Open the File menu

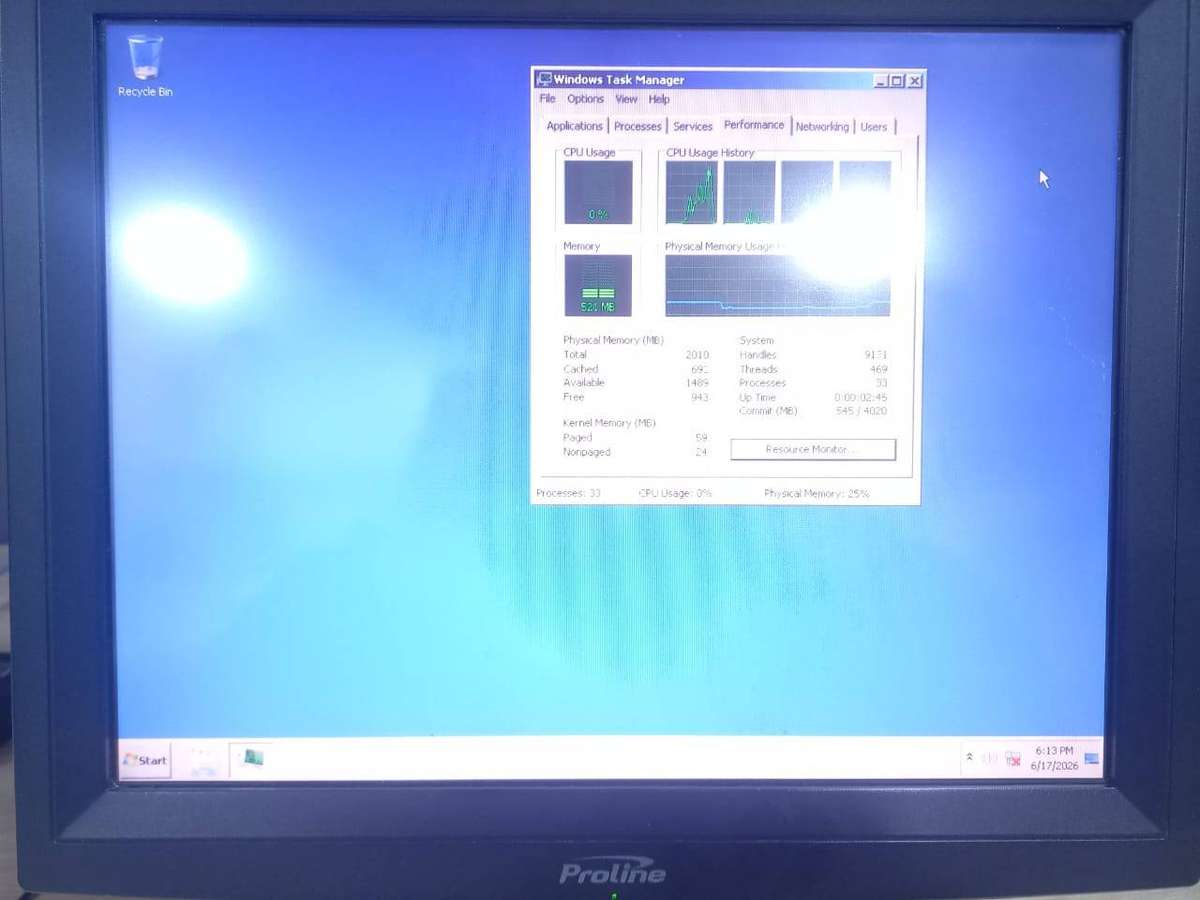point(548,99)
